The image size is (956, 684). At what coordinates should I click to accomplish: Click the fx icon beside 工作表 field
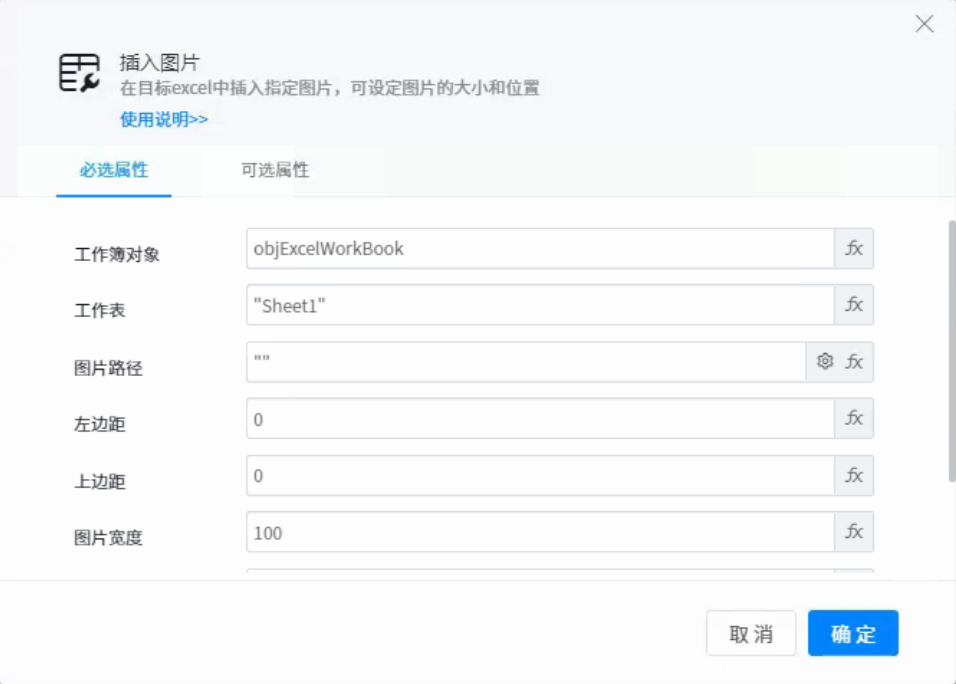click(x=854, y=305)
